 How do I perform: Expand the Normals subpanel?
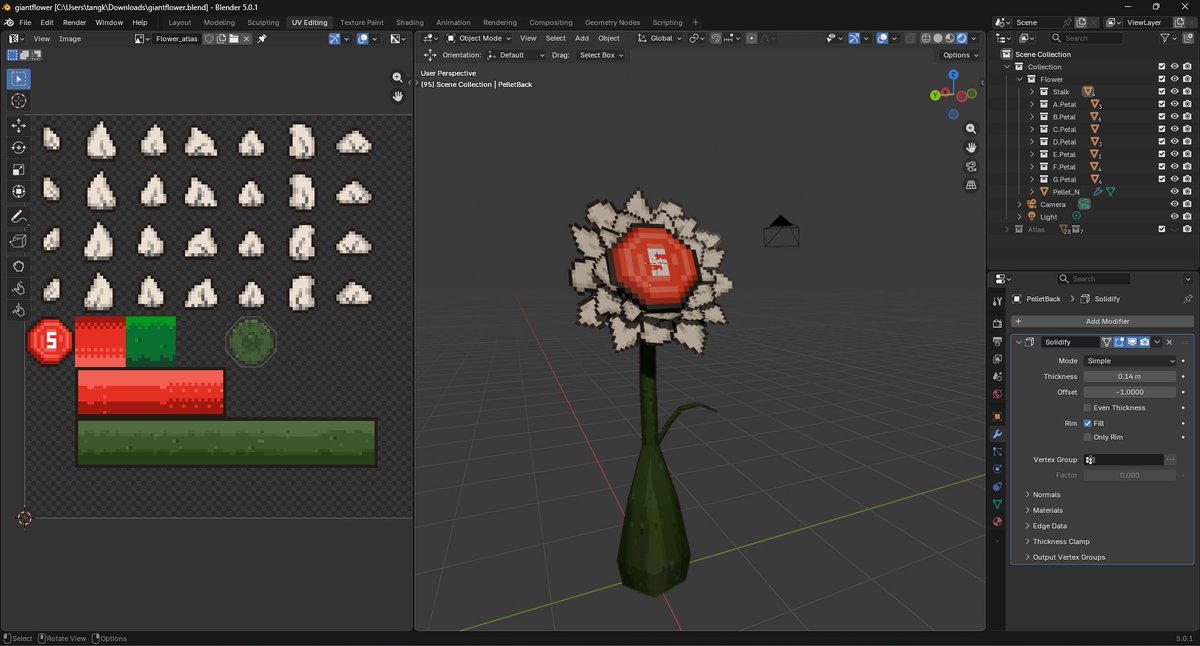pos(1046,495)
